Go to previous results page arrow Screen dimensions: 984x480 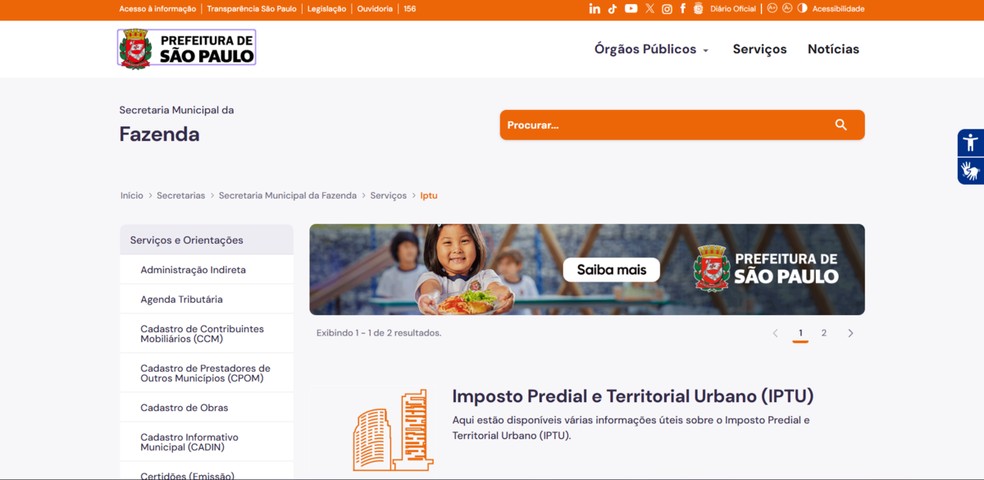[x=775, y=333]
